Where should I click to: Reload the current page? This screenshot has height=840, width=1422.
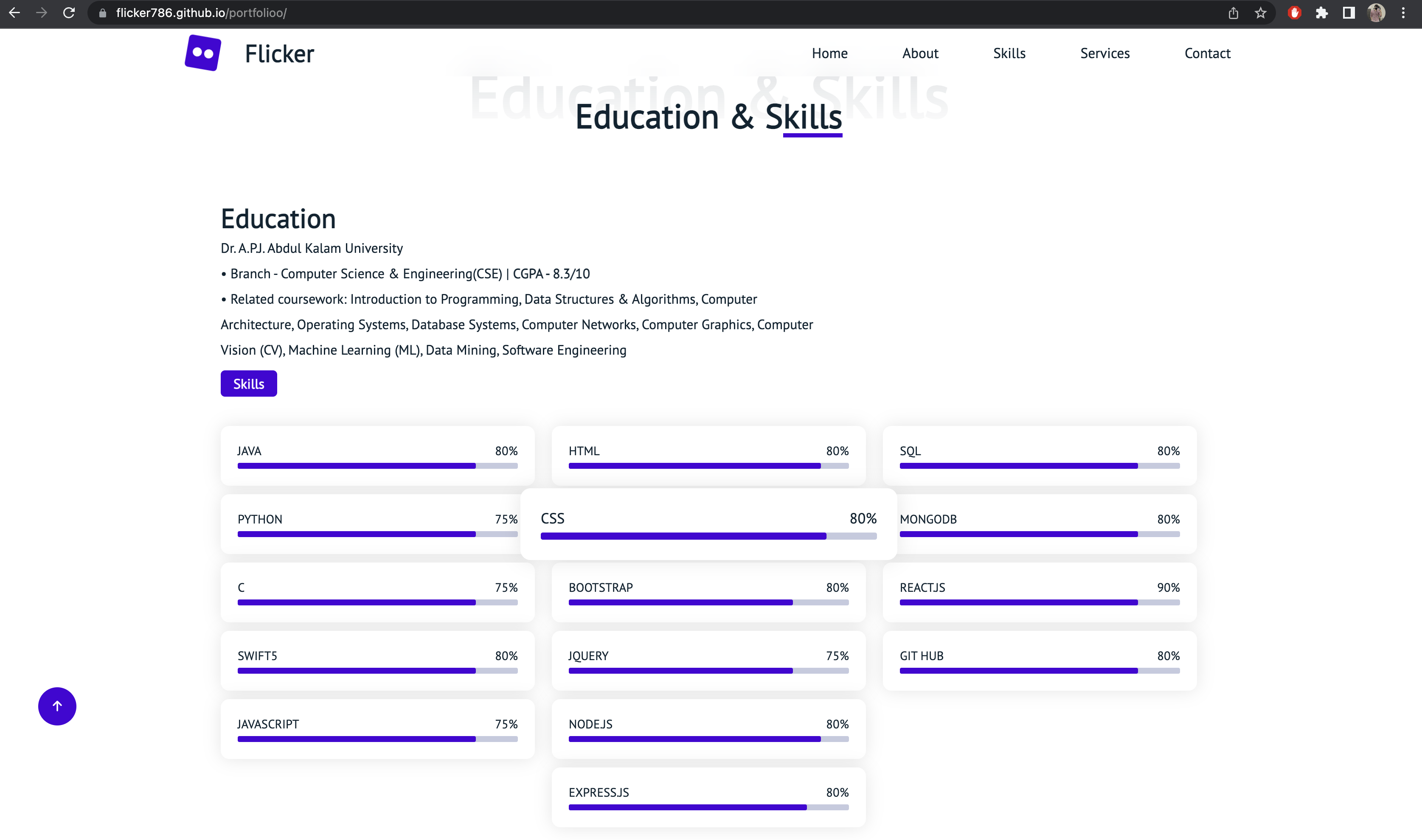point(68,12)
